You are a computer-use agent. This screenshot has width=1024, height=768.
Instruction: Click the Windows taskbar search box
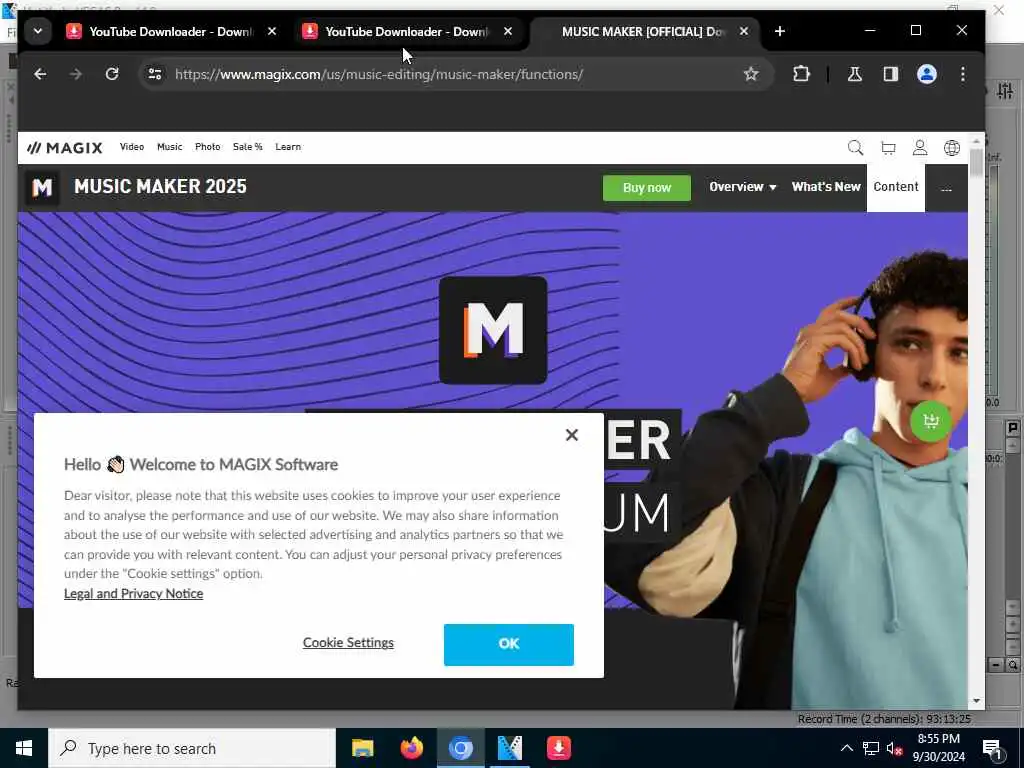pos(192,748)
